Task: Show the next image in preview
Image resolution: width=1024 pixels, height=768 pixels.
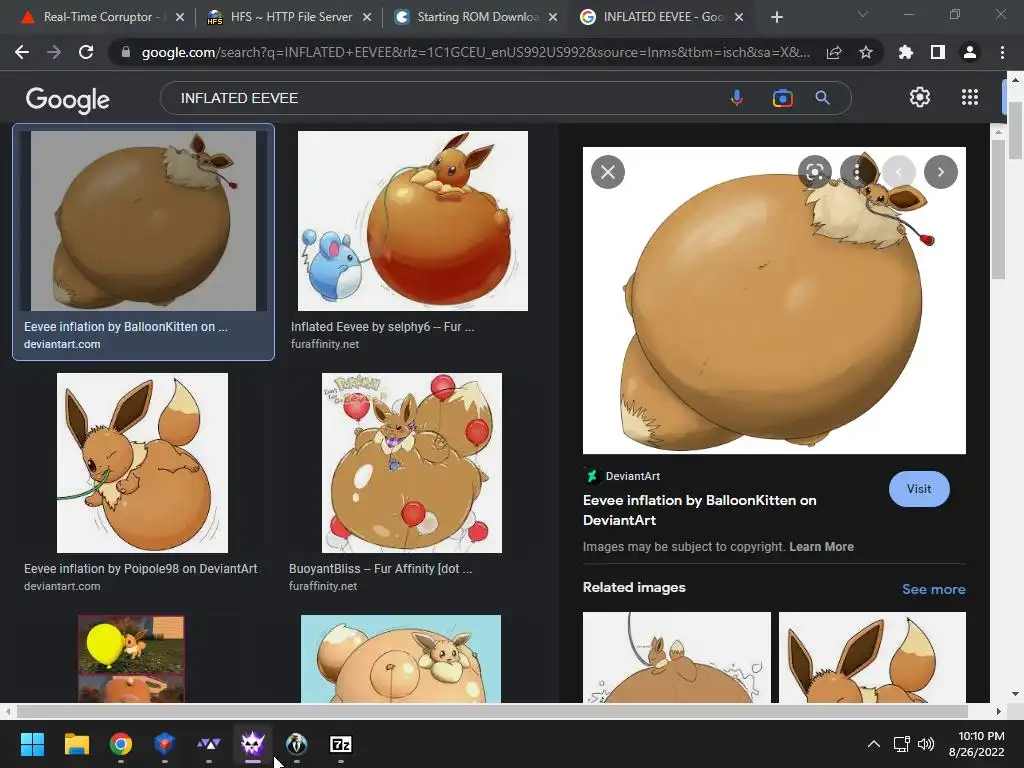Action: pyautogui.click(x=940, y=172)
